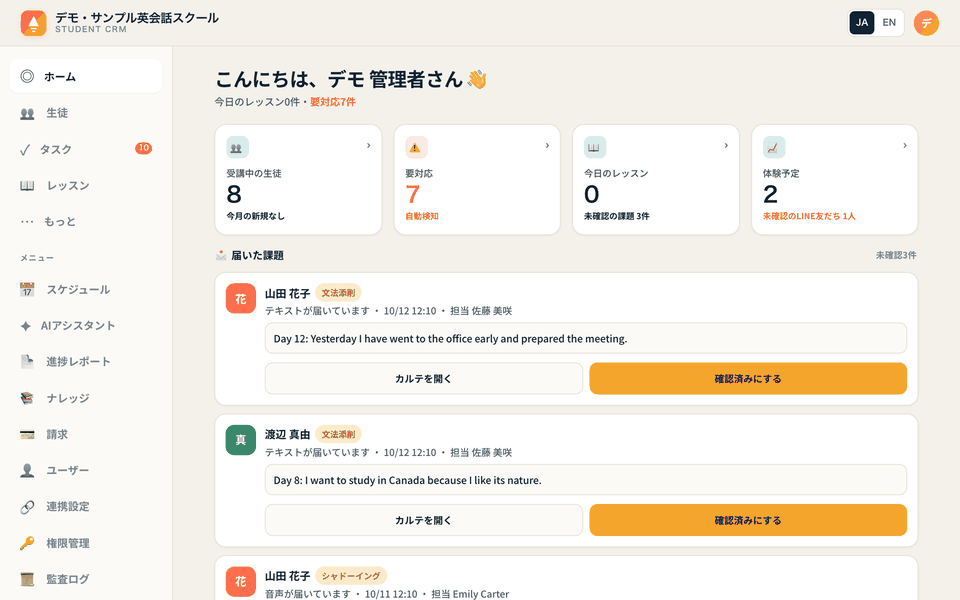Click the AIアシスタント sparkle icon

click(25, 326)
